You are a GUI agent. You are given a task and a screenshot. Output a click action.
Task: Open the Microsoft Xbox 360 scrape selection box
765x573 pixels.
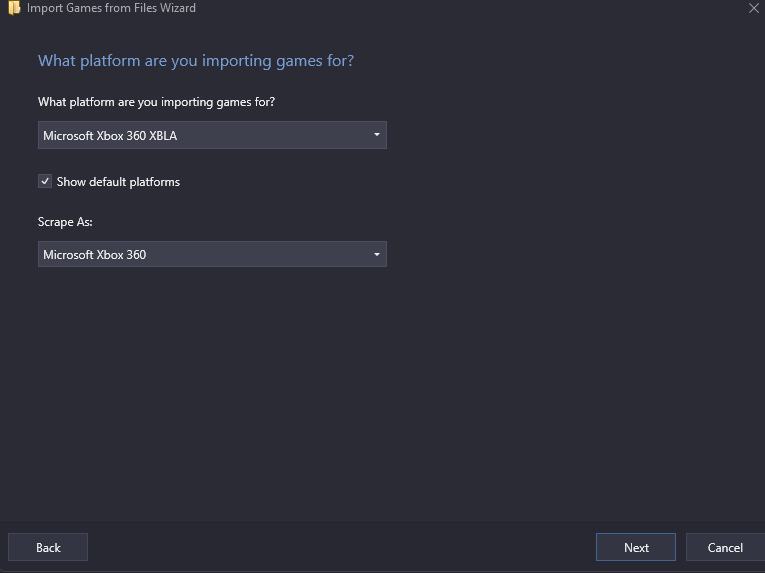tap(212, 254)
